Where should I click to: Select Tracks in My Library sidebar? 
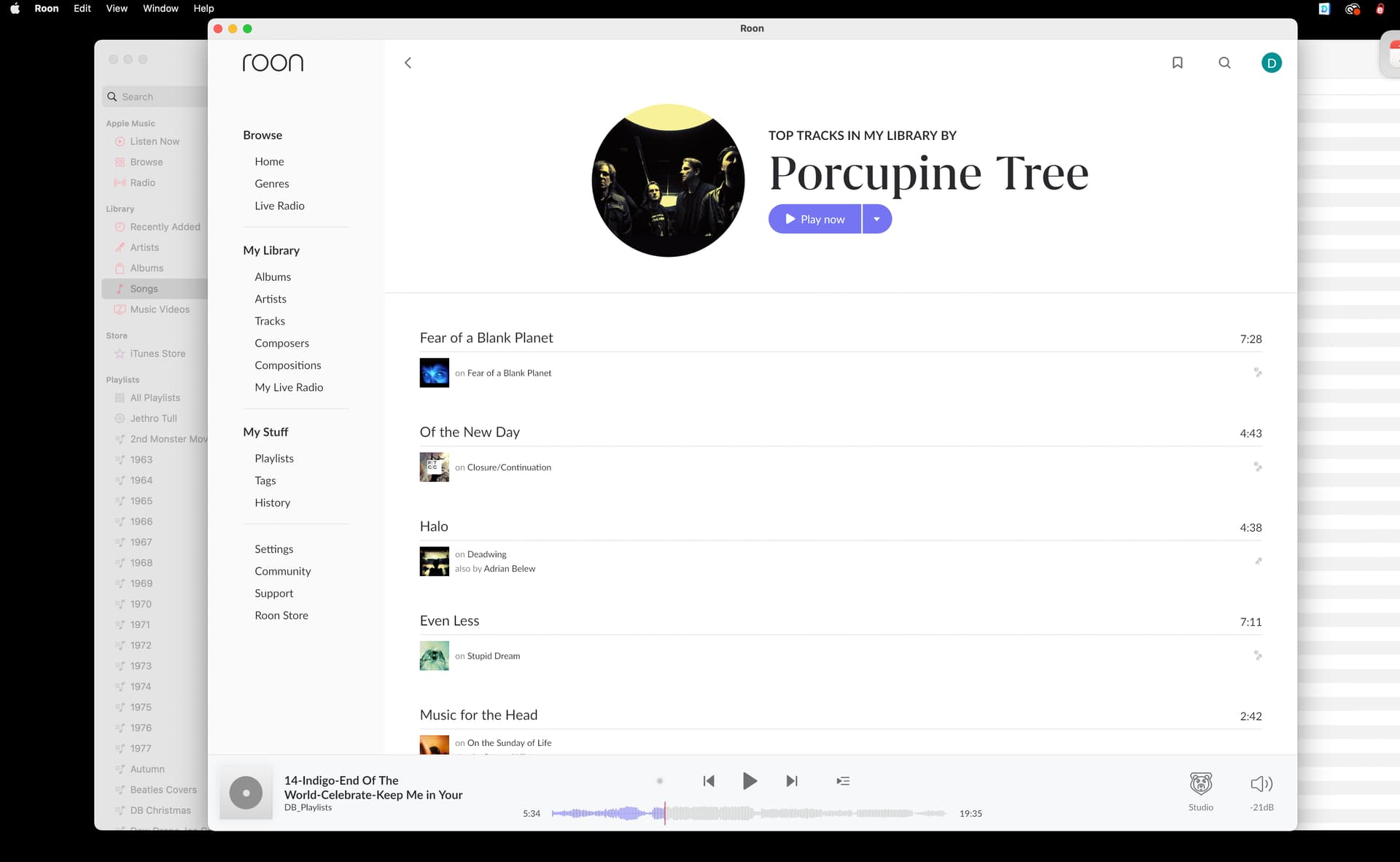(x=270, y=321)
